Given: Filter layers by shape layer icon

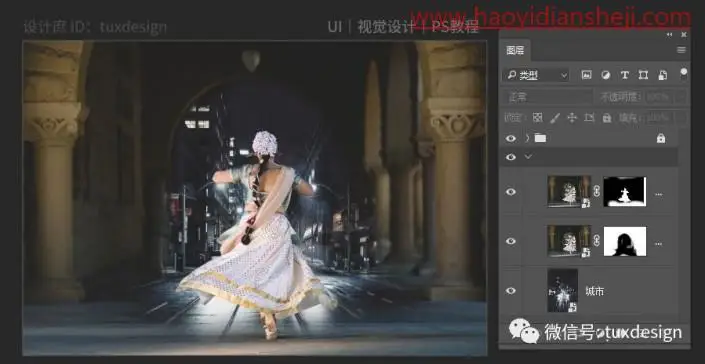Looking at the screenshot, I should pyautogui.click(x=643, y=75).
